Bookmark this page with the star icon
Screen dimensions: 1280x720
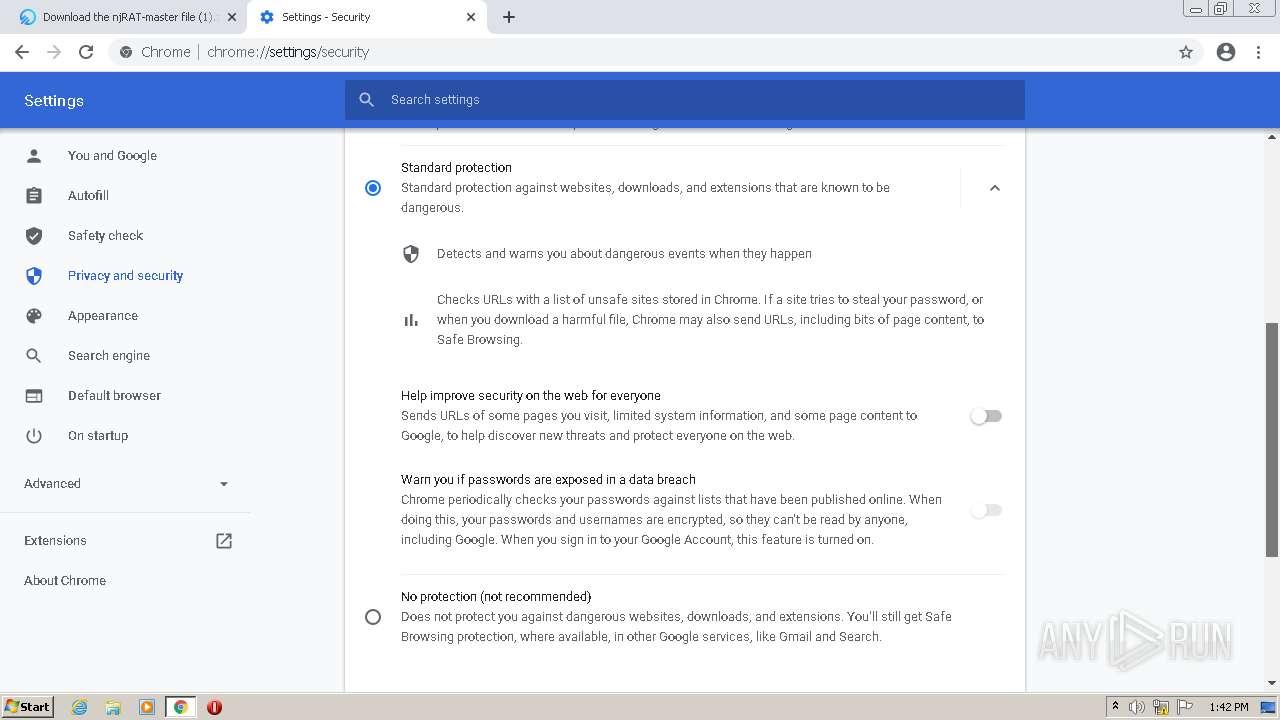[1186, 52]
